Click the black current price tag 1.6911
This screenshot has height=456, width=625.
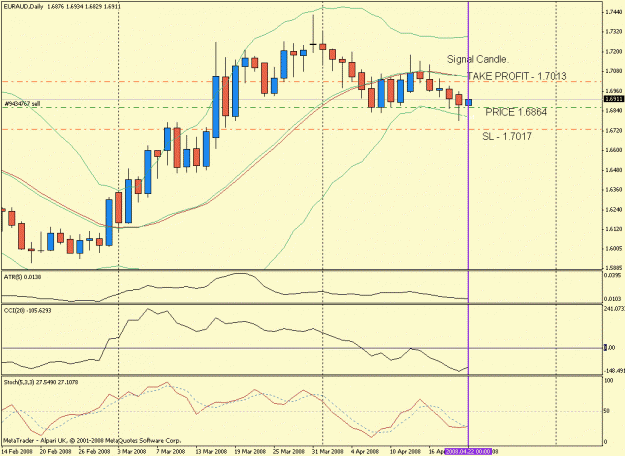pos(613,99)
